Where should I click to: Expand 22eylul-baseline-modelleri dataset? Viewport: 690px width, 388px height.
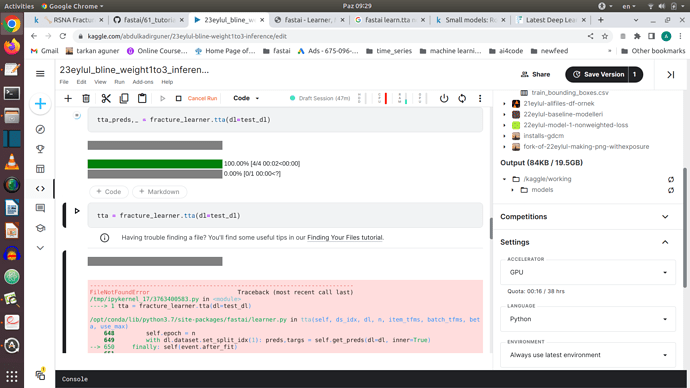click(x=505, y=114)
